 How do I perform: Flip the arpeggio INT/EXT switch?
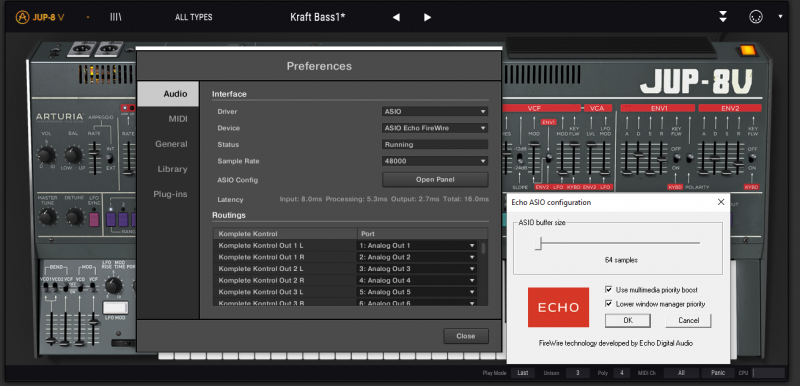[x=109, y=158]
